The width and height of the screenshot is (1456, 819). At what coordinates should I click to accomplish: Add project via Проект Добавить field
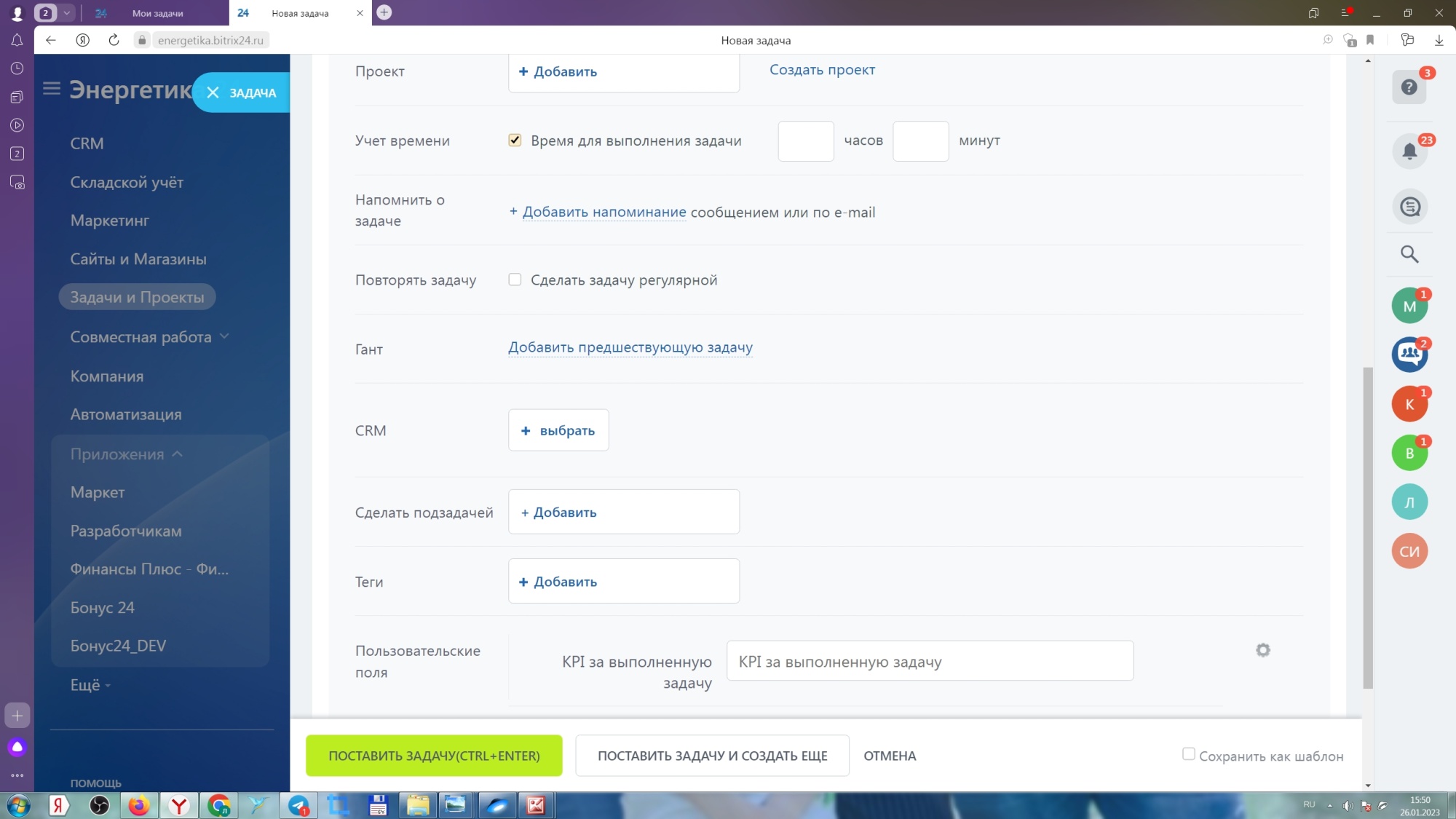point(624,71)
